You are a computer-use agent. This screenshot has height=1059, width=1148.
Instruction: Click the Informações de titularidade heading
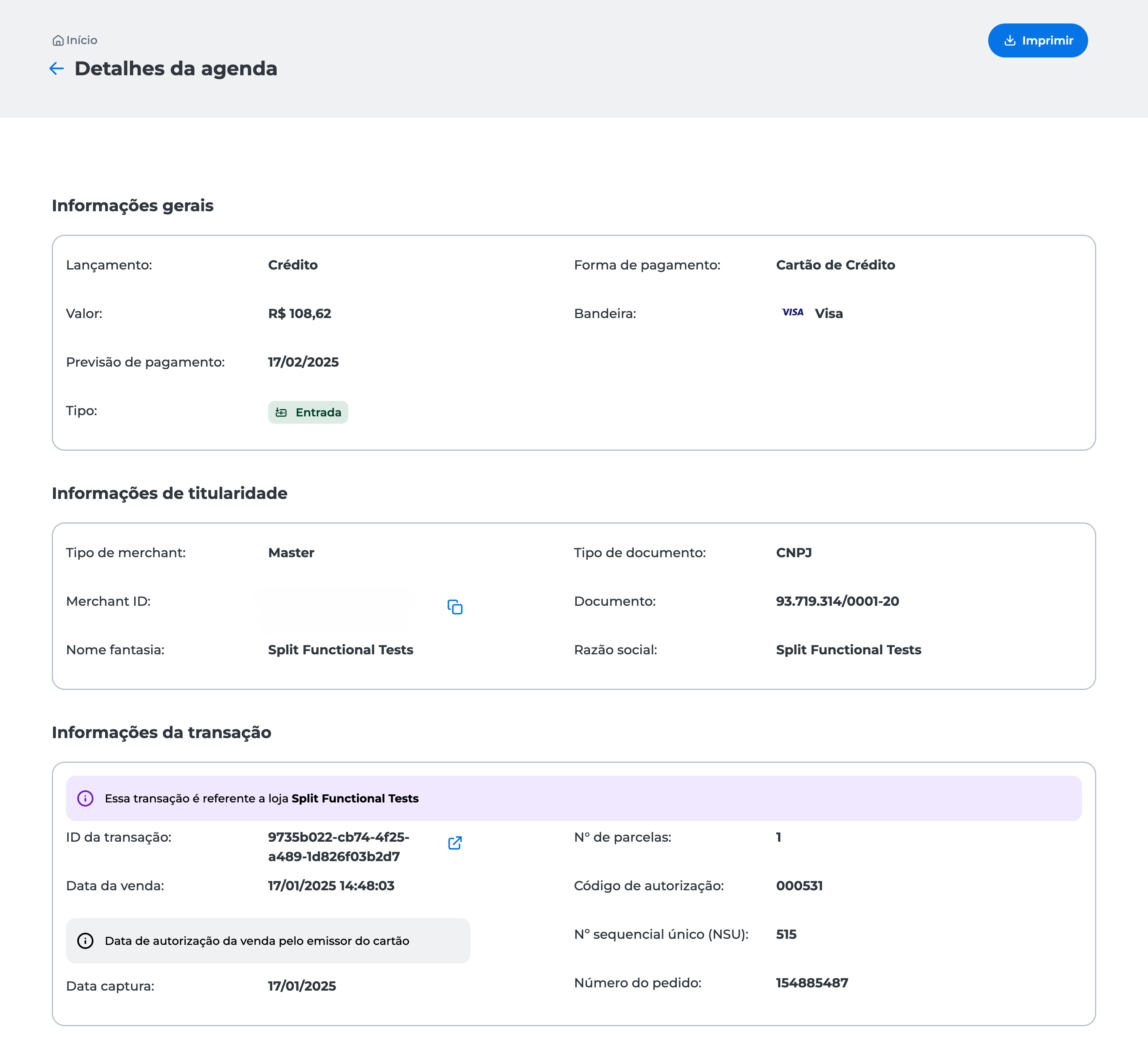pyautogui.click(x=169, y=493)
